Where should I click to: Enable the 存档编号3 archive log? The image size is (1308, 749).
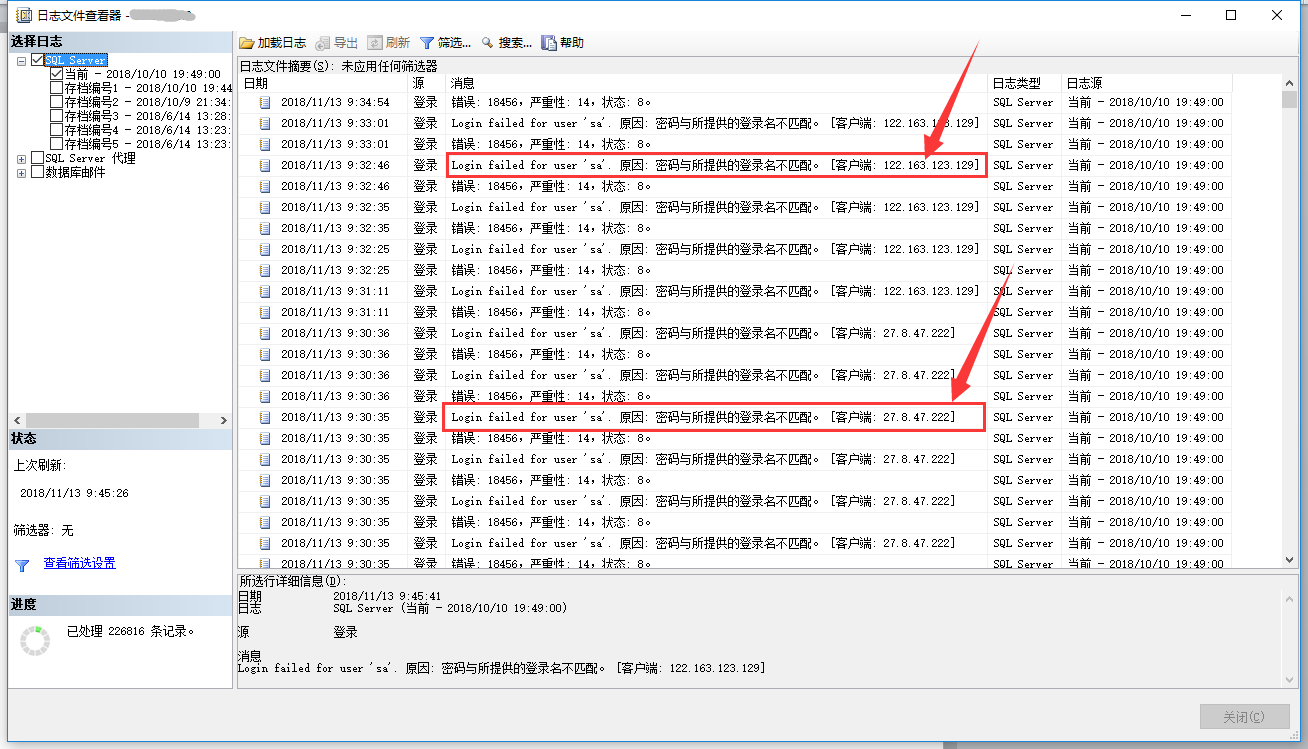tap(56, 116)
